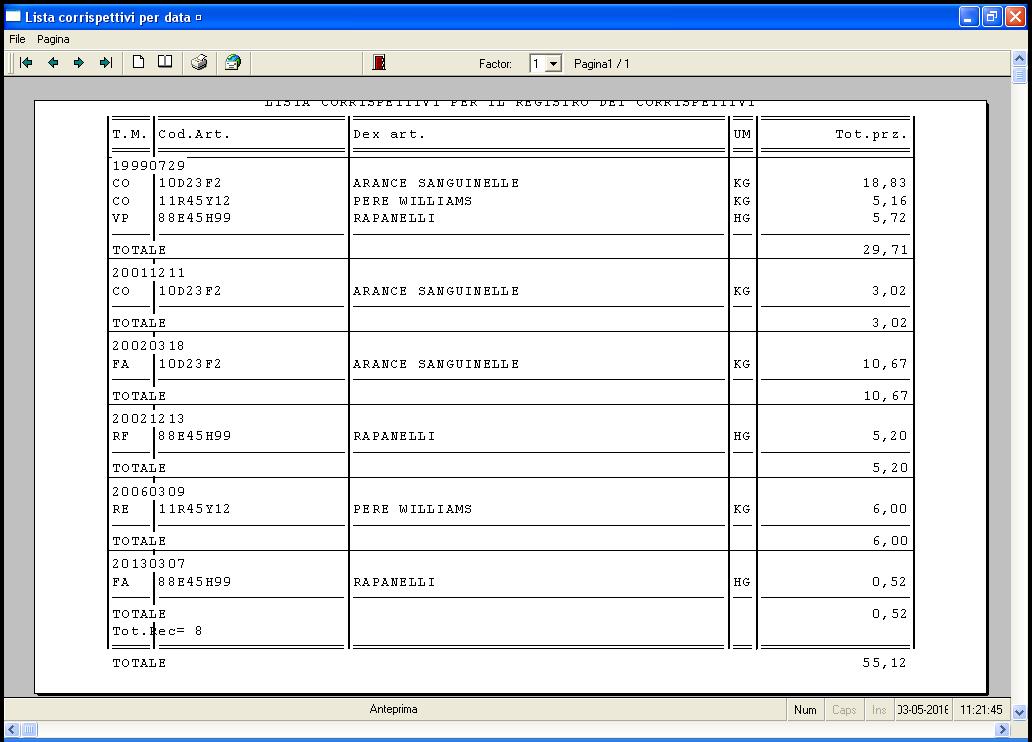Open the File menu
Viewport: 1032px width, 742px height.
[17, 39]
